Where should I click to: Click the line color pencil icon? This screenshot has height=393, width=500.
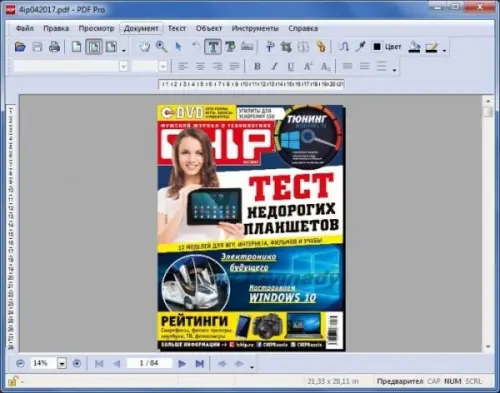432,47
